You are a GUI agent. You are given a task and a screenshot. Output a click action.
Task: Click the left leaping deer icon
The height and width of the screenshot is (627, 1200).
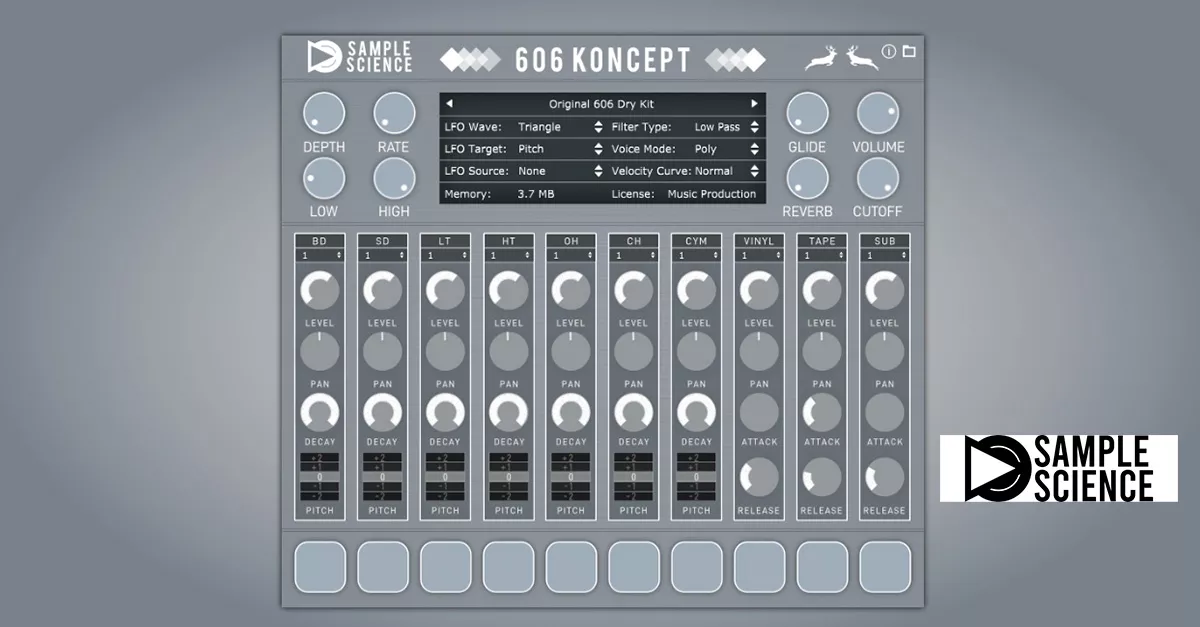coord(821,59)
